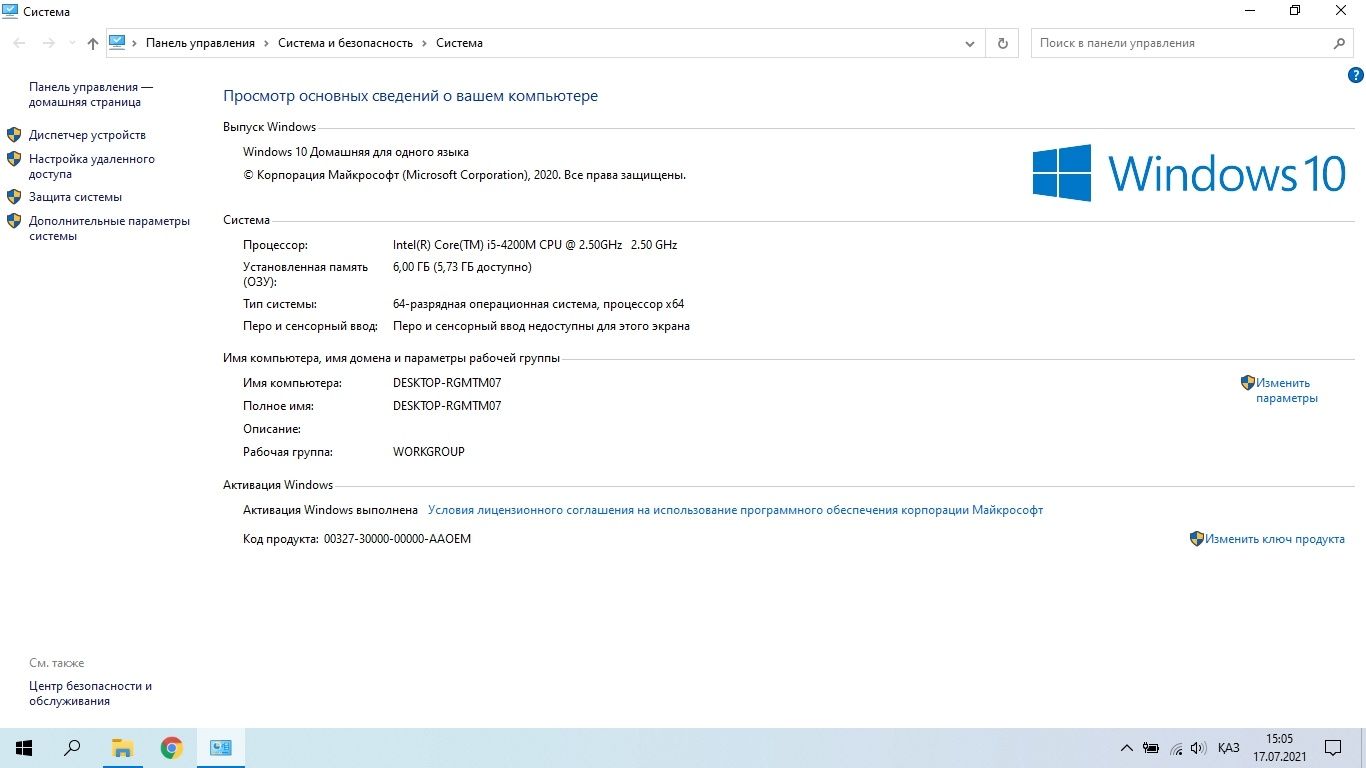The width and height of the screenshot is (1366, 768).
Task: Open the Microsoft license terms link
Action: point(735,510)
